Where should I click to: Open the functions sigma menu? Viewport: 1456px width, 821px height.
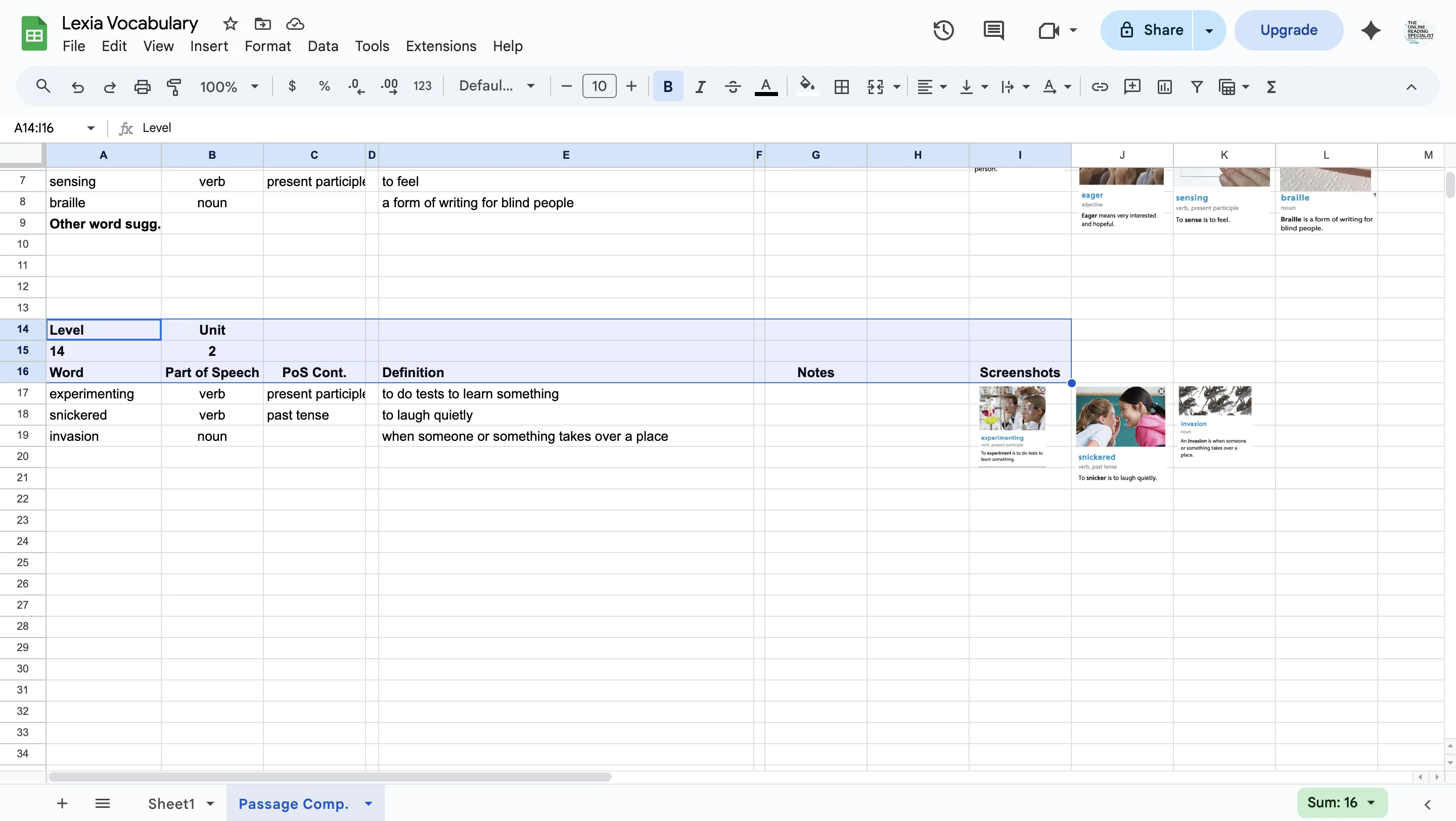1270,86
